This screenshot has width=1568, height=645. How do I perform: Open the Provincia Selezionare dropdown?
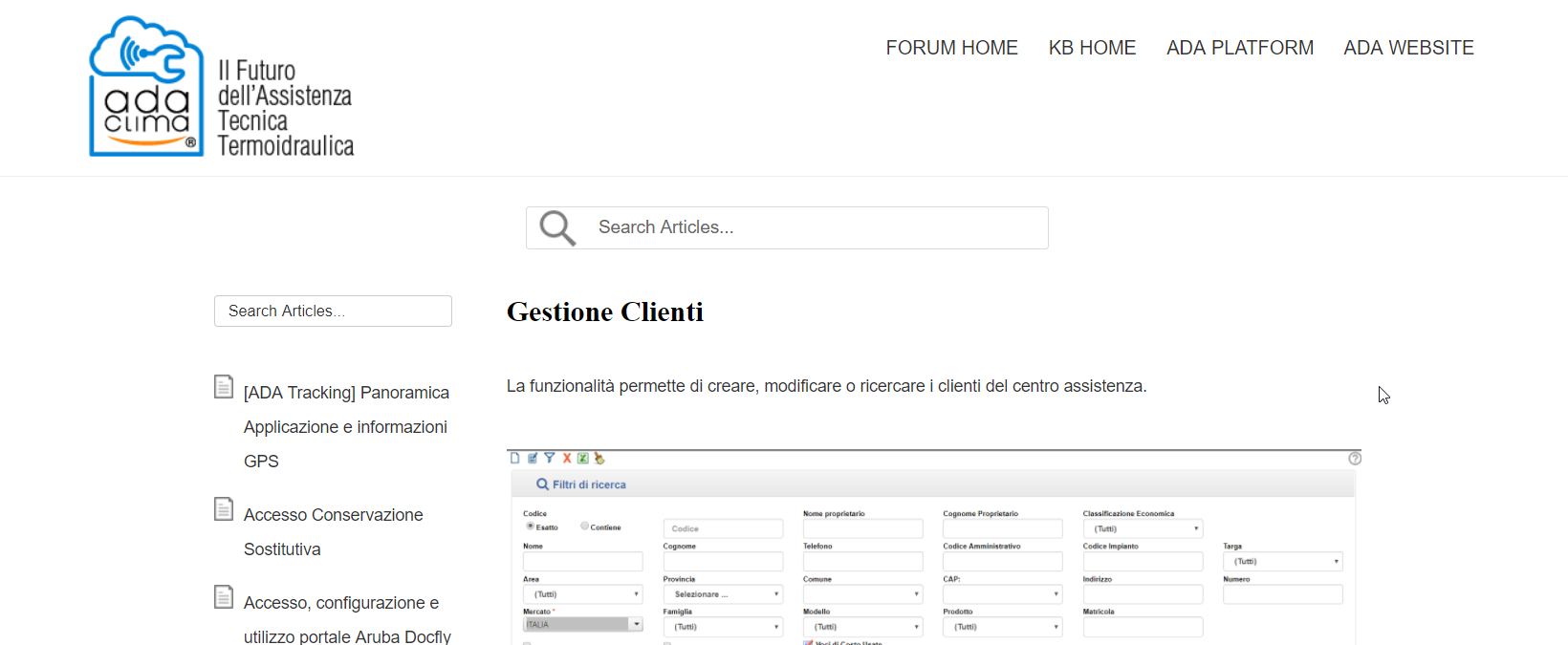tap(723, 594)
